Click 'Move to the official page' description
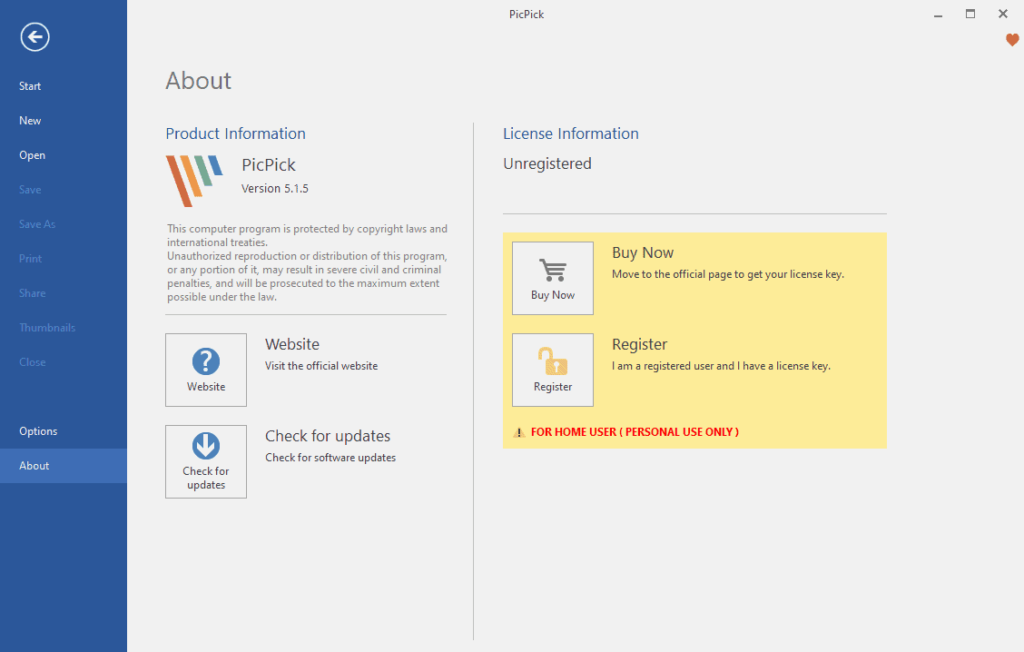Viewport: 1024px width, 652px height. pyautogui.click(x=728, y=274)
